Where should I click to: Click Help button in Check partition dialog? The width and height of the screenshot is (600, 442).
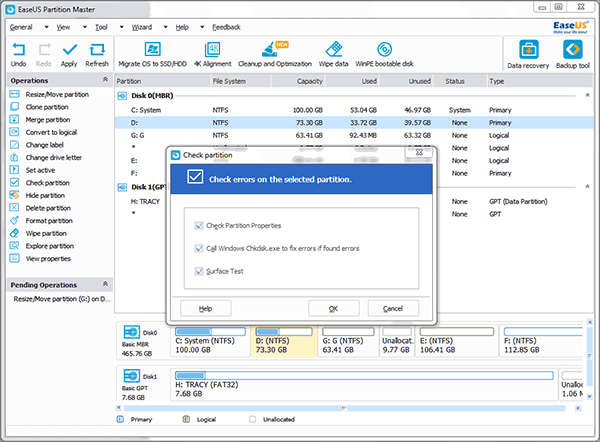pyautogui.click(x=205, y=308)
